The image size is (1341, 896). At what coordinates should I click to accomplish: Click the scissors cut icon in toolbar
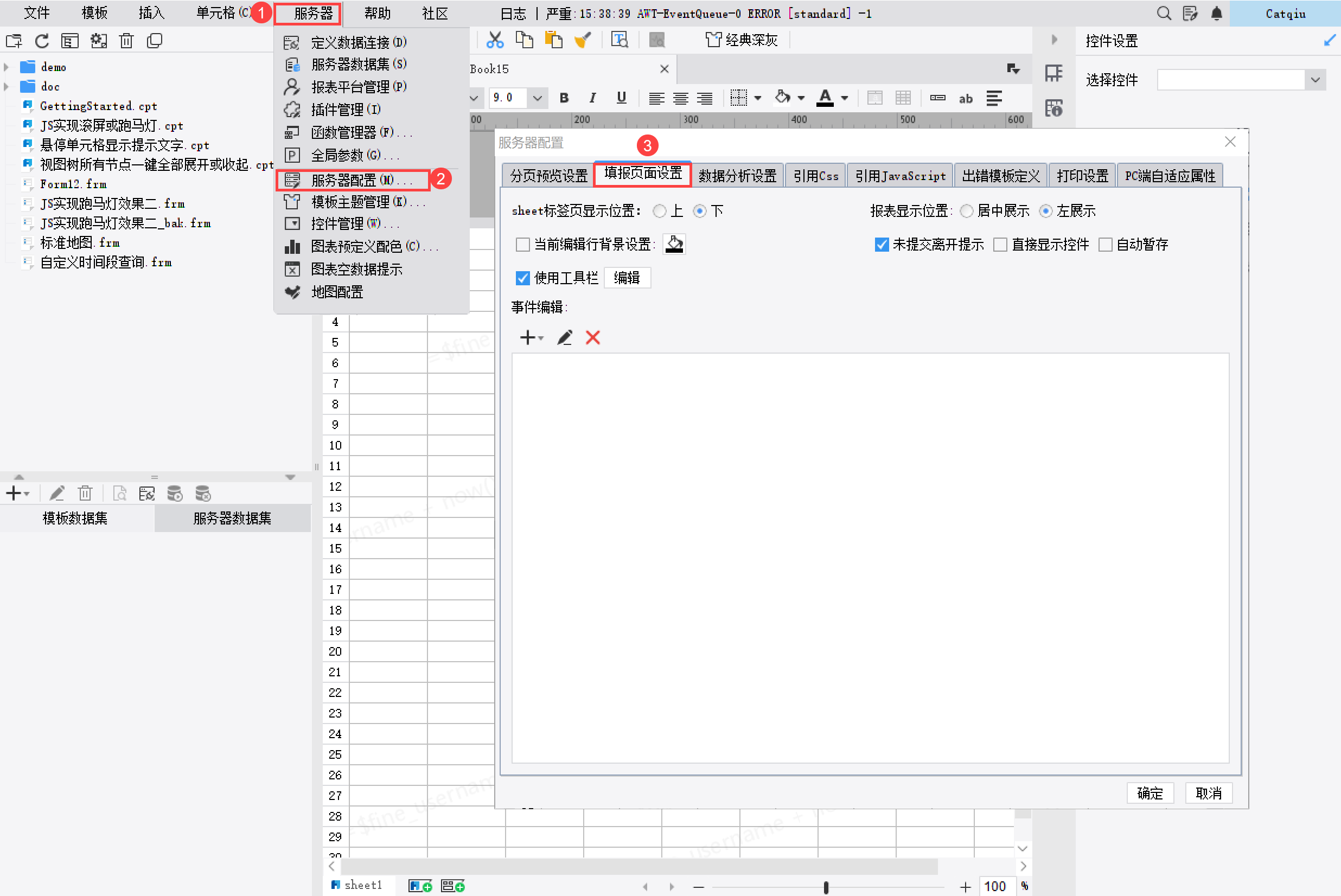tap(495, 40)
